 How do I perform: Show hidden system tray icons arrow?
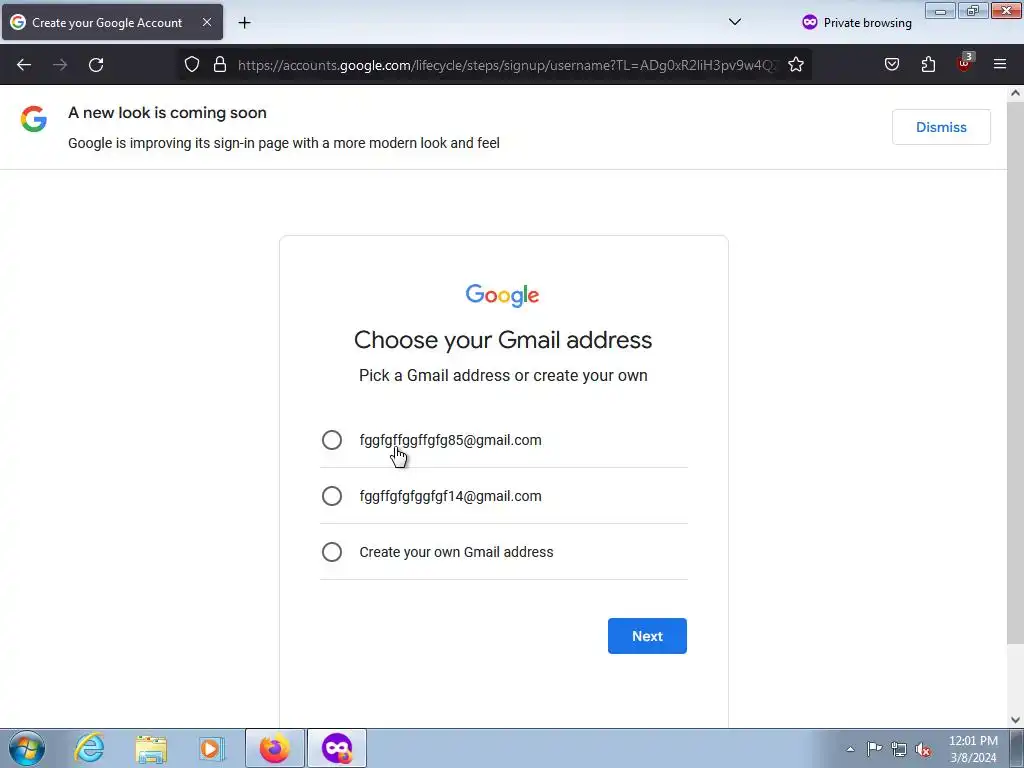(x=850, y=749)
